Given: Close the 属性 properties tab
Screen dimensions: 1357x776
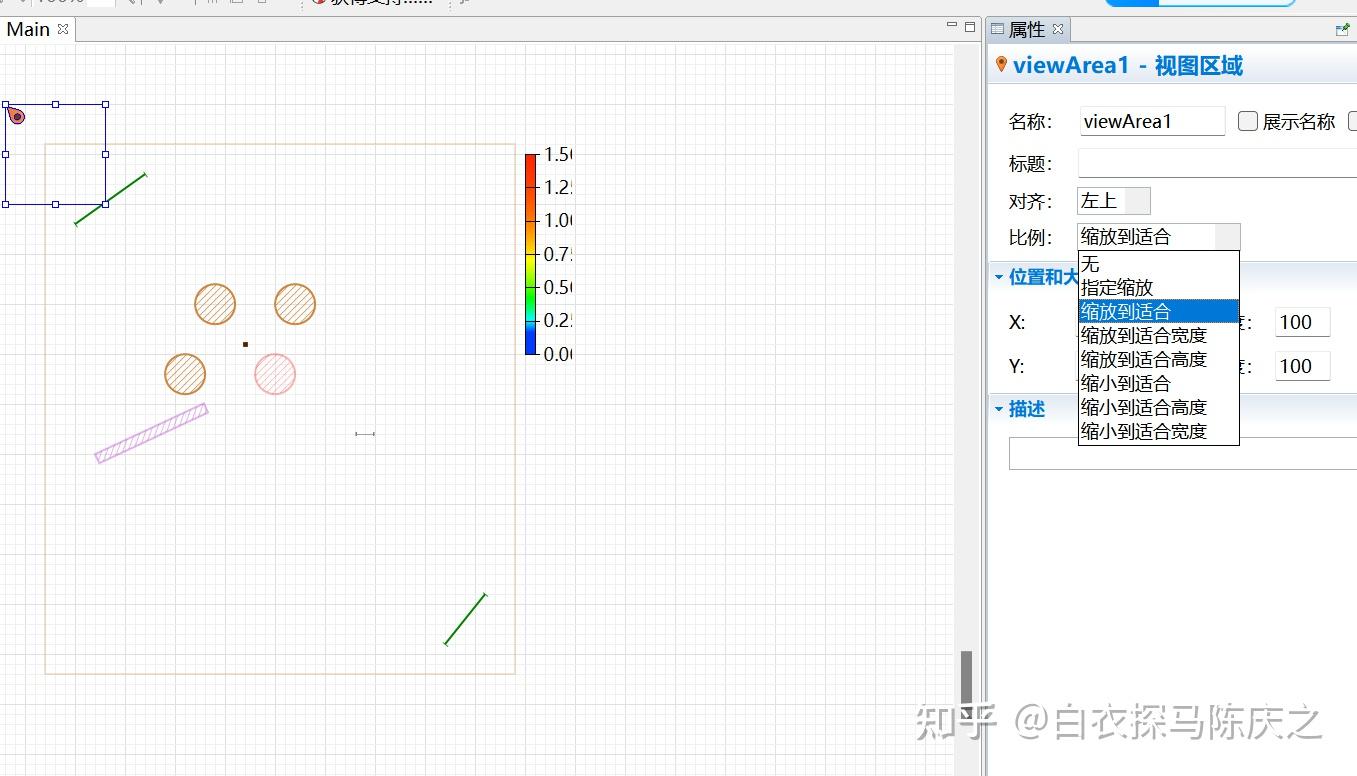Looking at the screenshot, I should pos(1058,29).
